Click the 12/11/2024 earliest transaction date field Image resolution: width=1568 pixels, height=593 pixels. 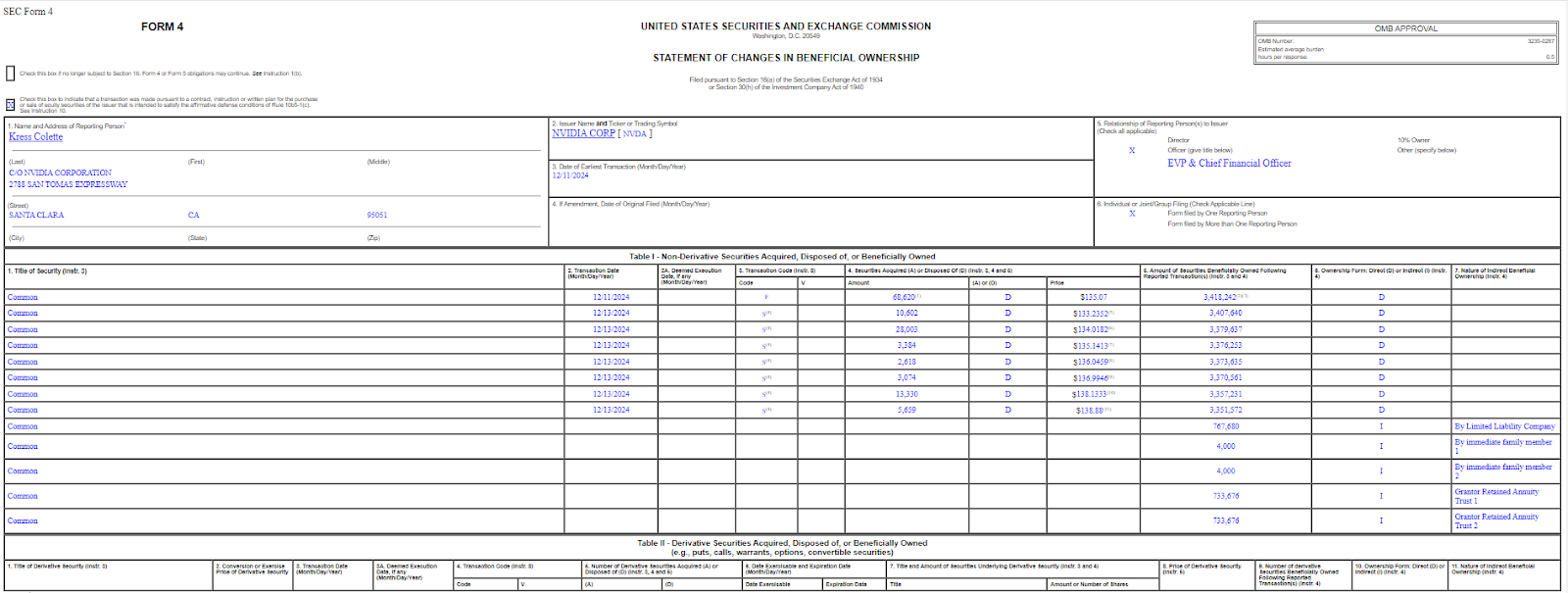(x=570, y=175)
